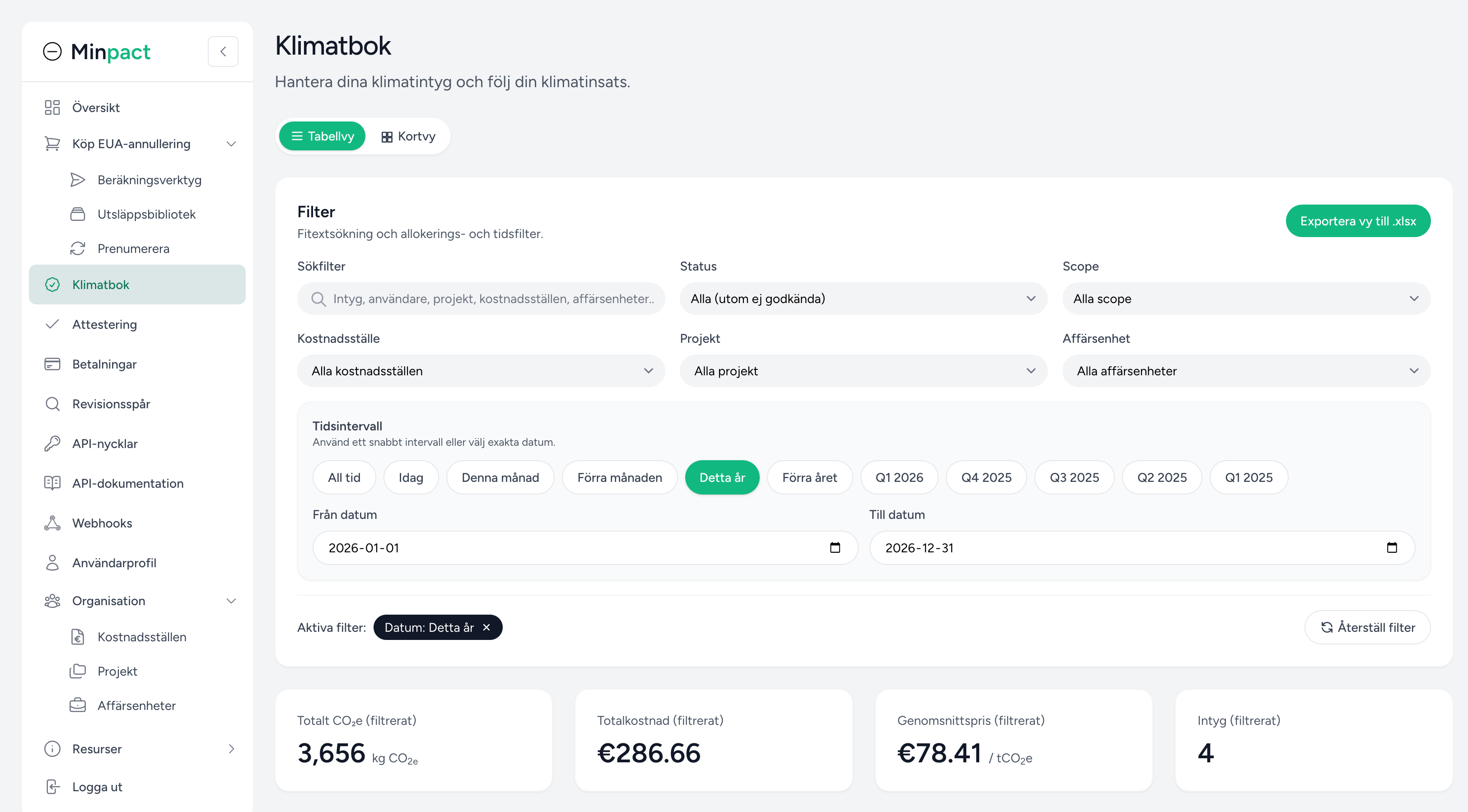The height and width of the screenshot is (812, 1468).
Task: Toggle the Förra månaden interval
Action: 619,477
